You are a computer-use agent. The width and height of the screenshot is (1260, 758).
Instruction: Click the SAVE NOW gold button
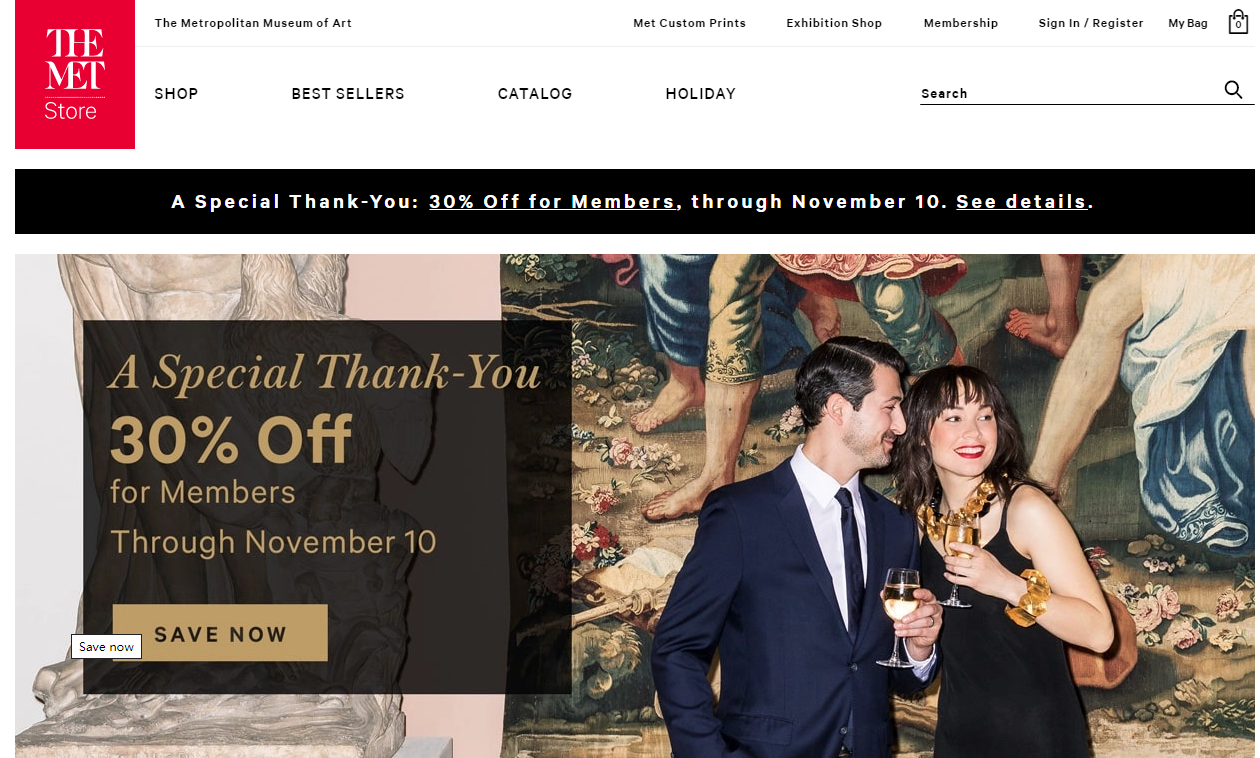tap(220, 633)
